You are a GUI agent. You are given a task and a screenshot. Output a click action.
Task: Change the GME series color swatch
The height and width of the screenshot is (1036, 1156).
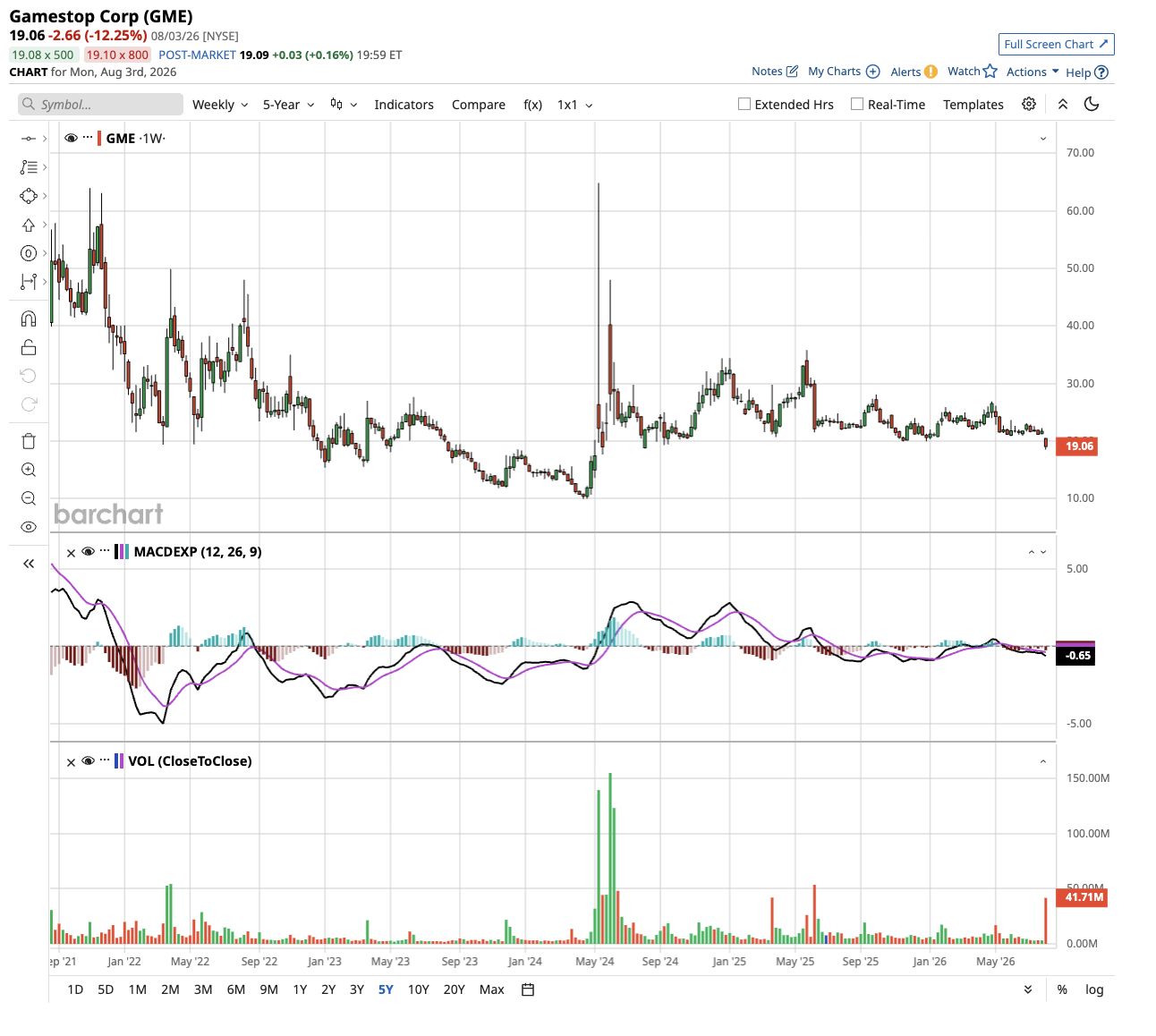point(99,138)
